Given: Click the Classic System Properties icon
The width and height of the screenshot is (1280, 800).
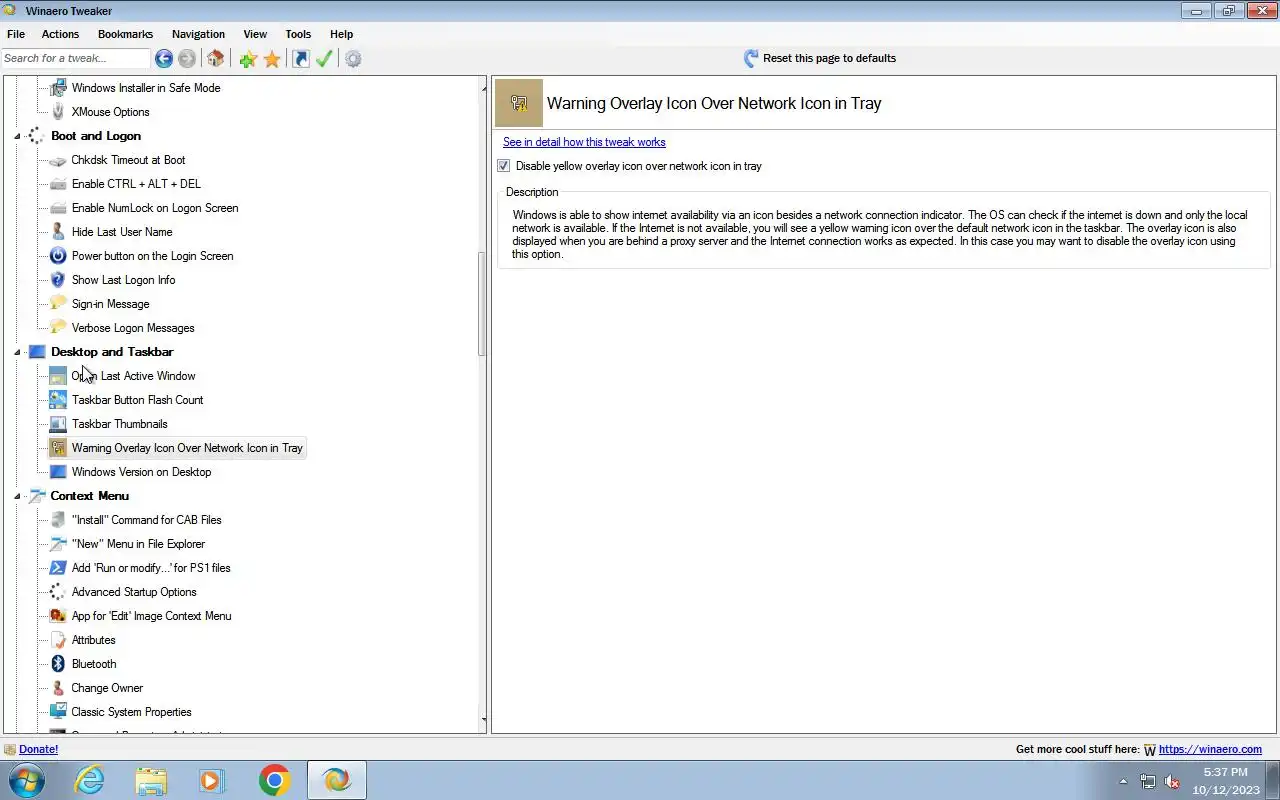Looking at the screenshot, I should pyautogui.click(x=58, y=712).
